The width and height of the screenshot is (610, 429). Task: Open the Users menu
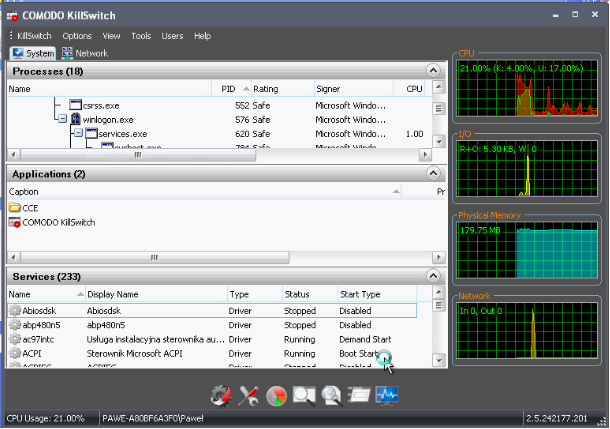172,36
